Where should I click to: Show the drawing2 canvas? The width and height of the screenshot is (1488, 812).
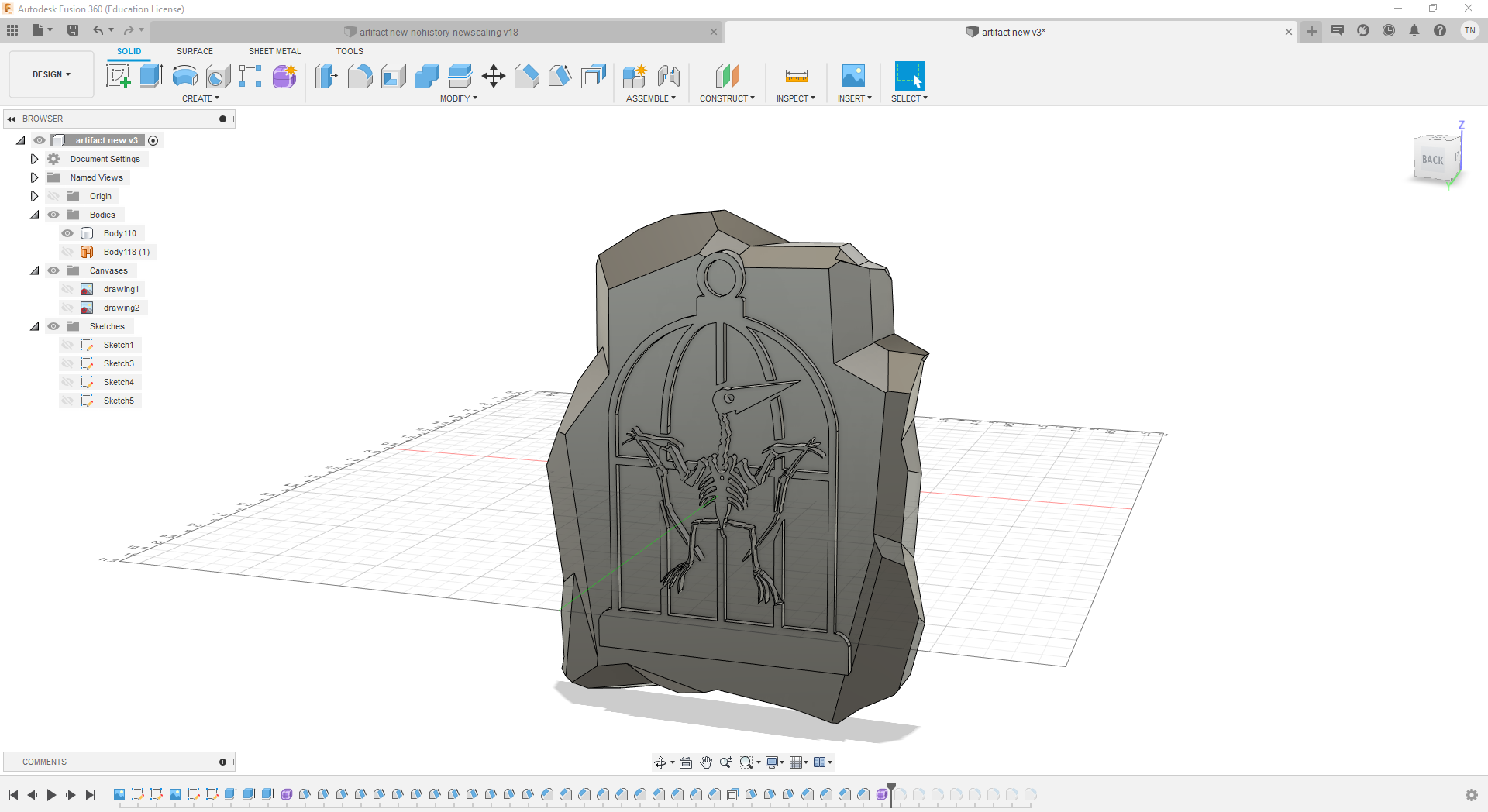click(x=67, y=308)
